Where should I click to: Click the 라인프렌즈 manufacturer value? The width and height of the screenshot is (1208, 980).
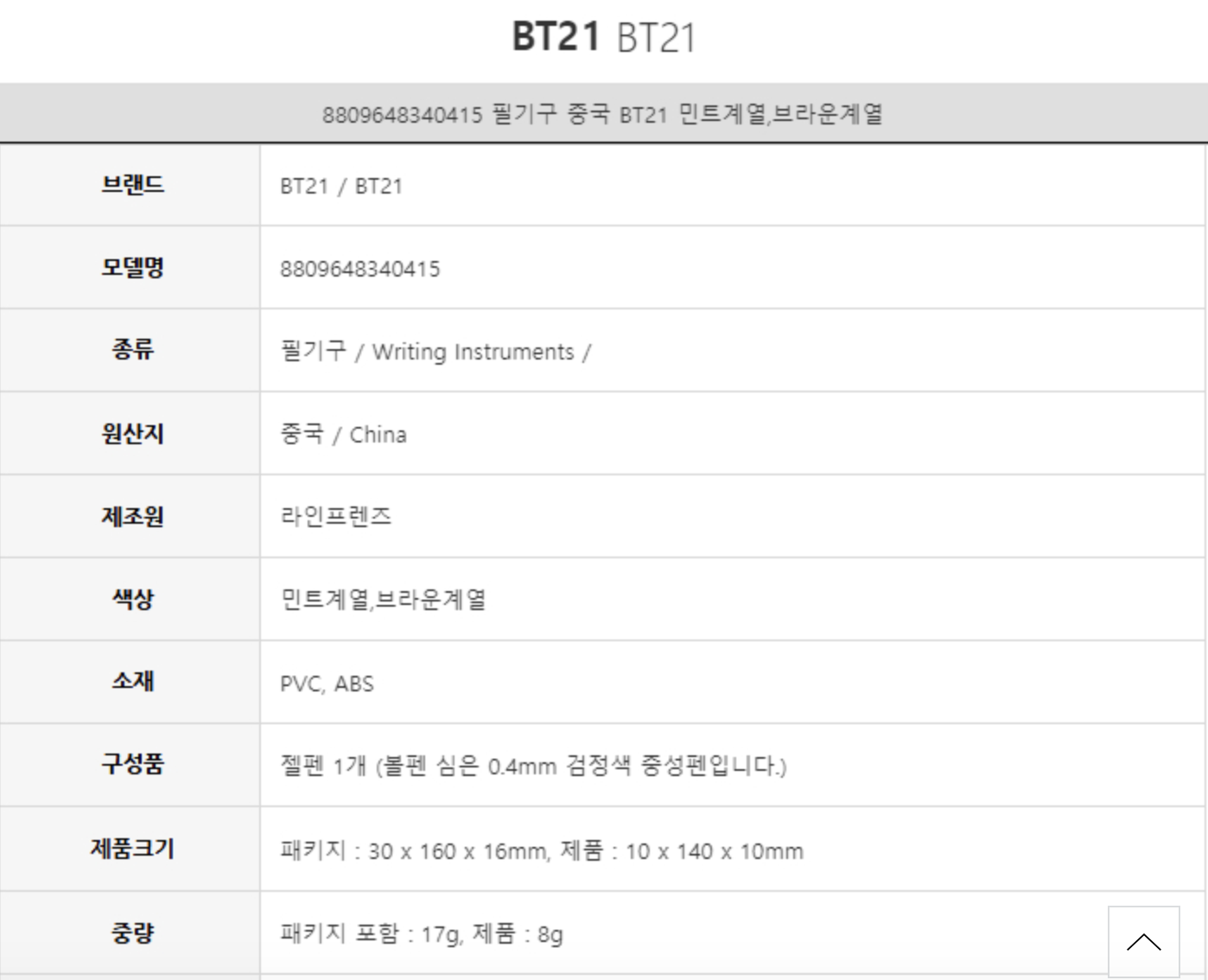coord(336,517)
